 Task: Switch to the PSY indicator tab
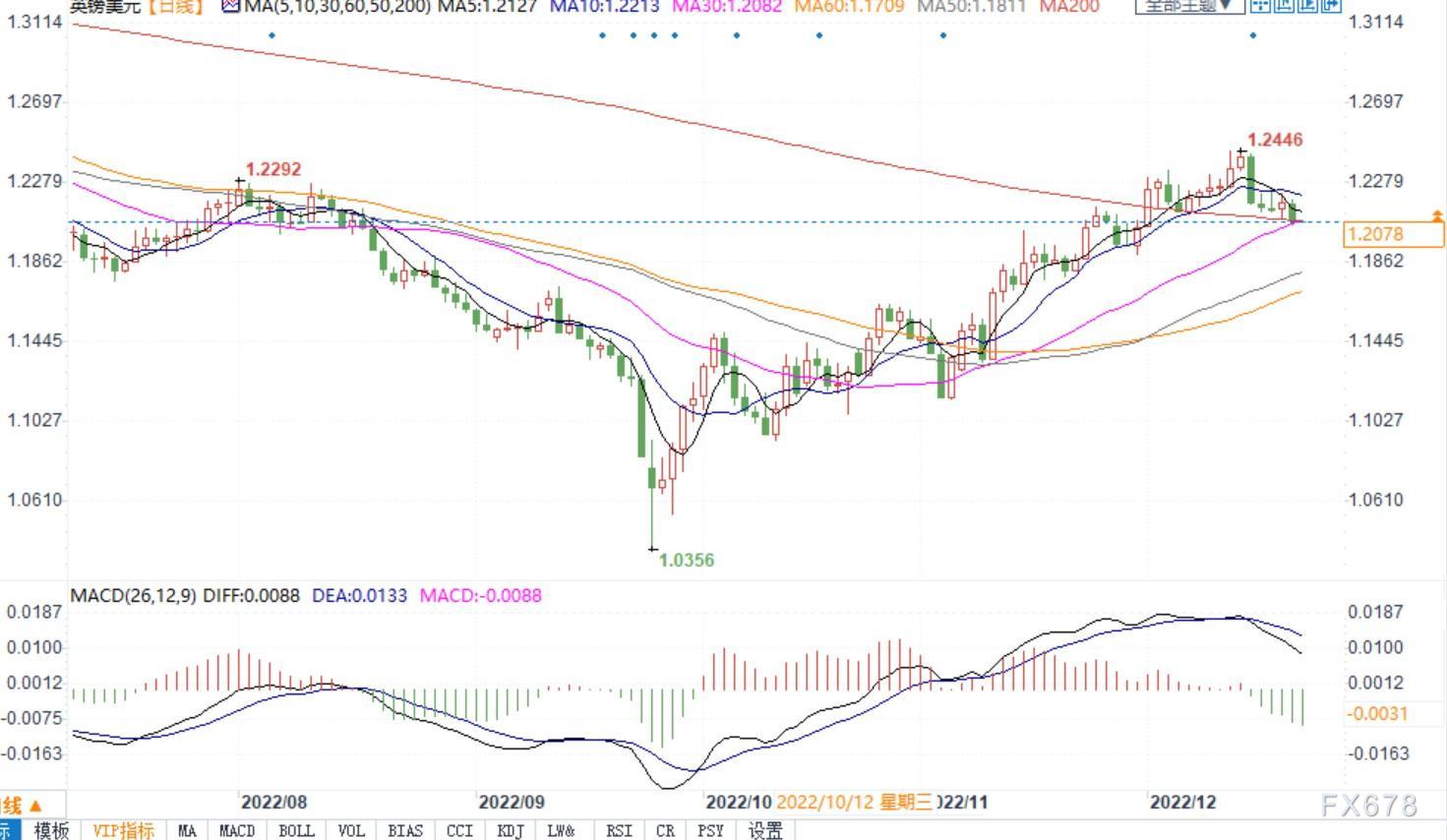710,830
